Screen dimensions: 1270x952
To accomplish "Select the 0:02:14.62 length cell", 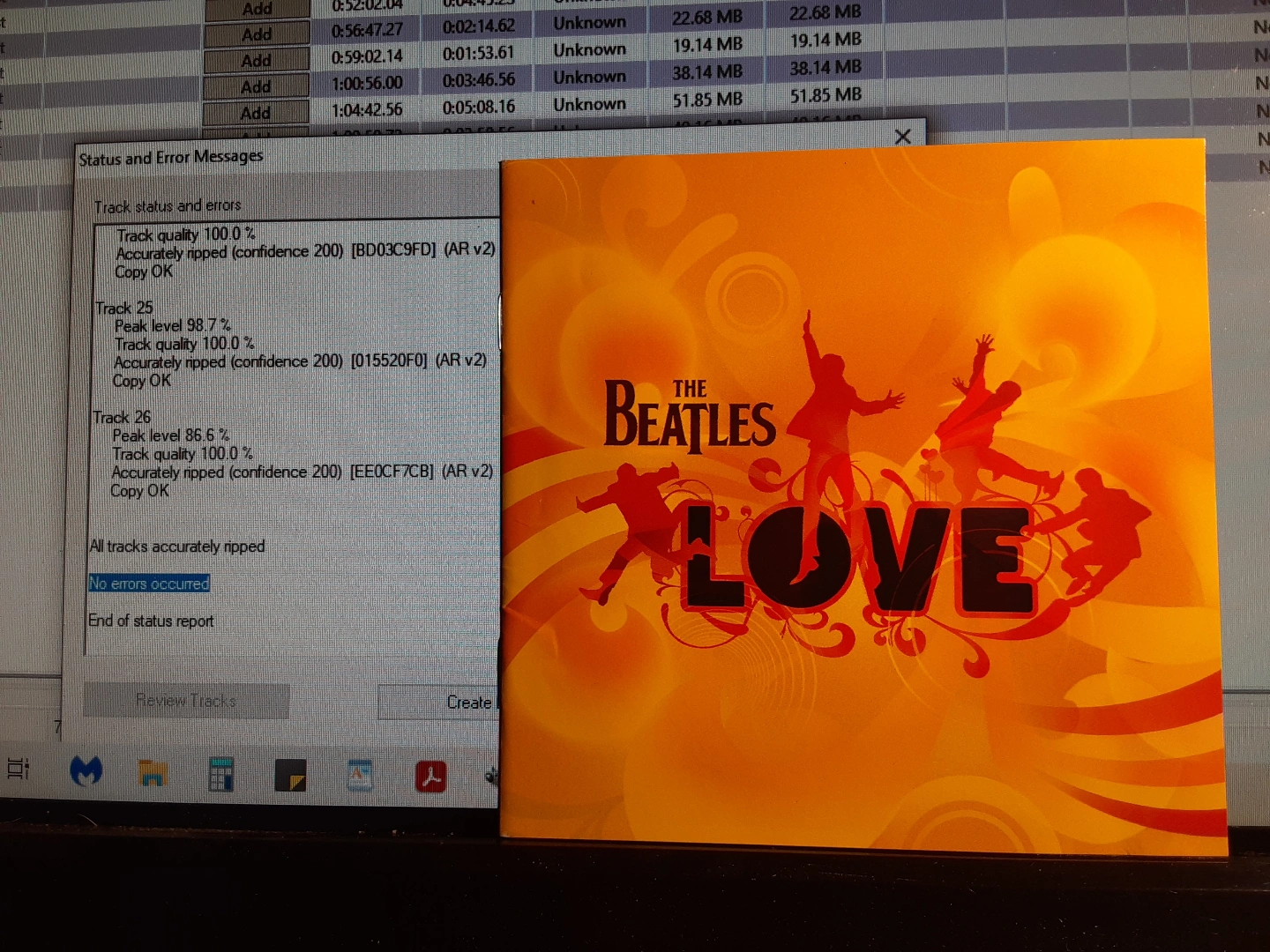I will pyautogui.click(x=479, y=26).
